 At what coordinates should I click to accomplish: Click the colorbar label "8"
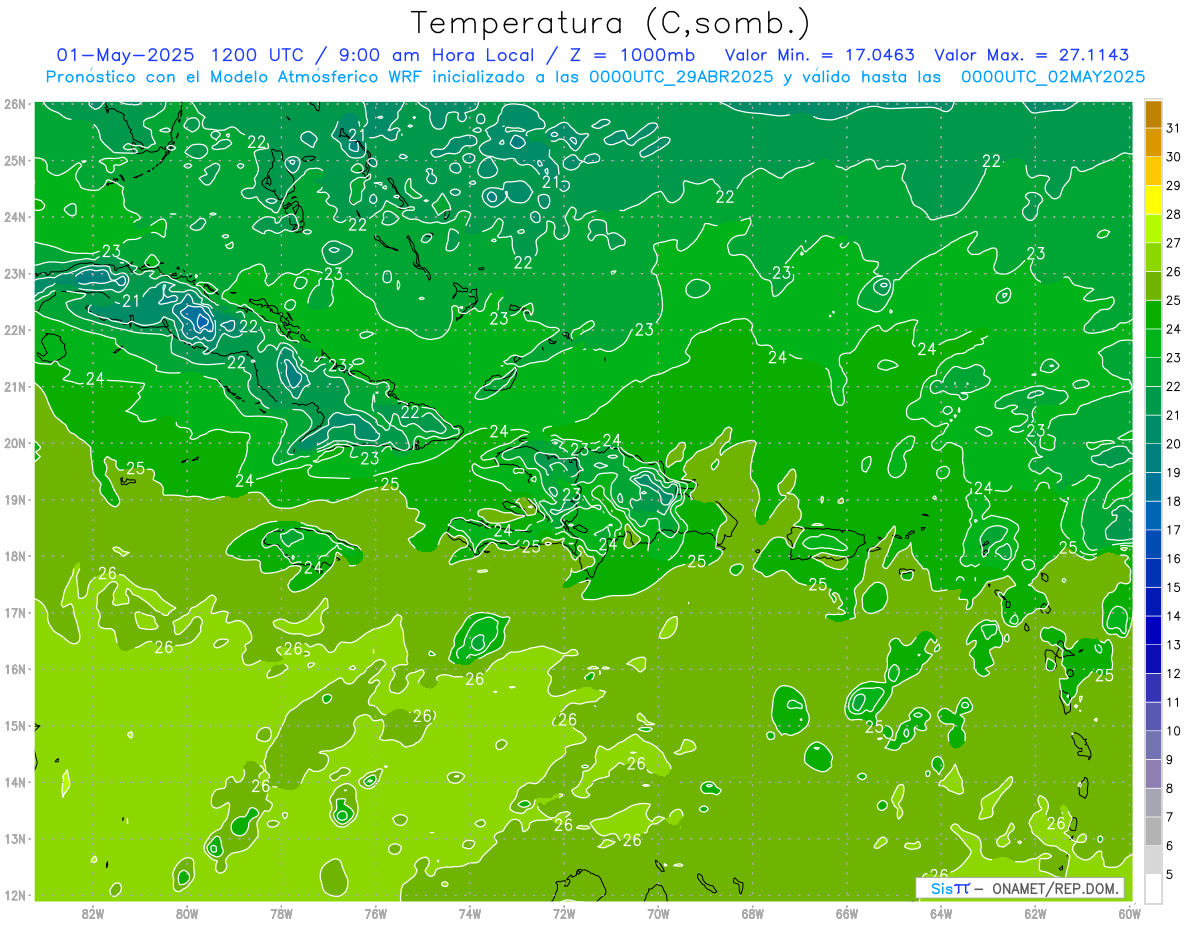tap(1170, 788)
